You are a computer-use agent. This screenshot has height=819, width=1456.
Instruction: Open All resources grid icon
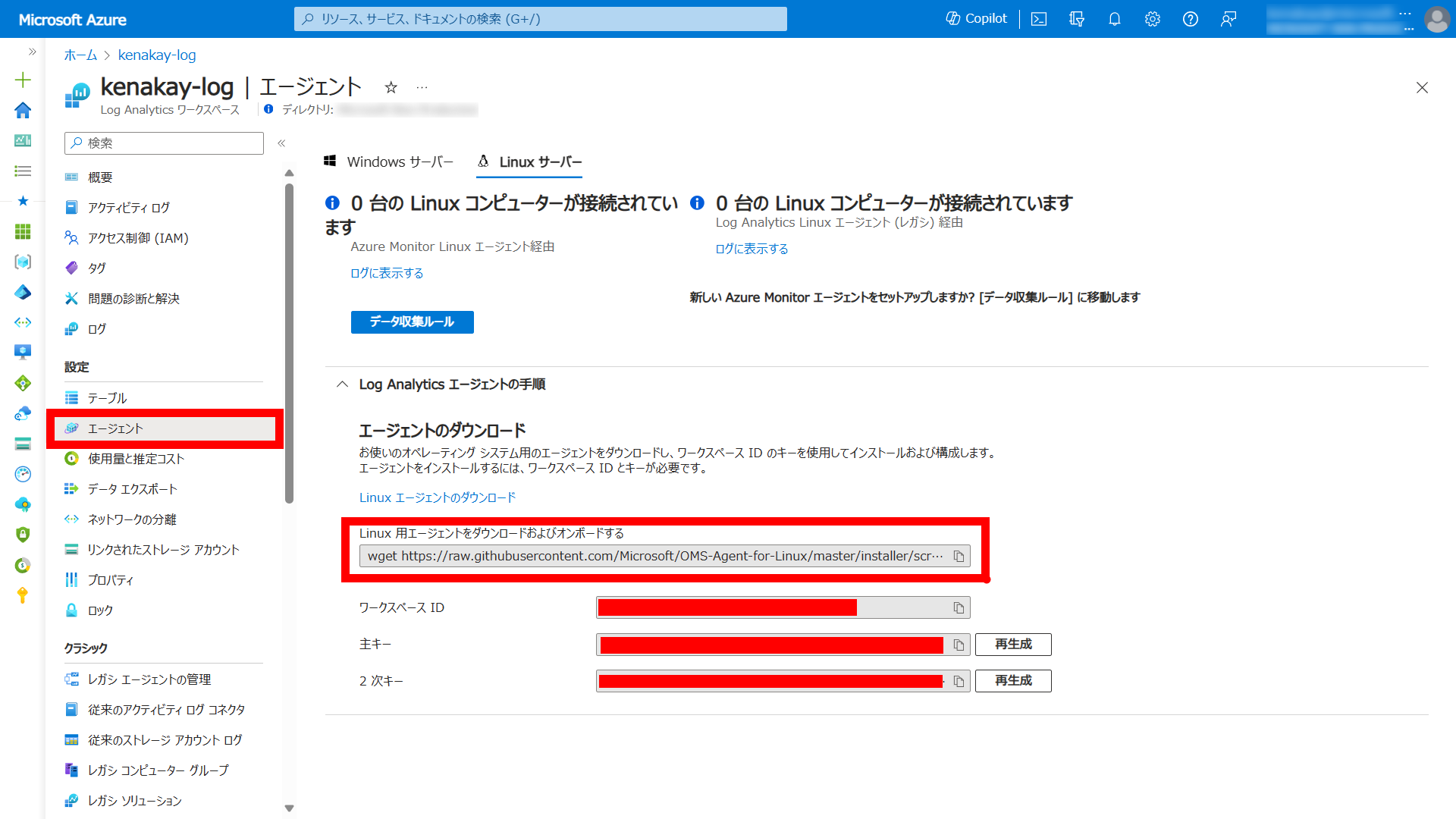point(23,231)
